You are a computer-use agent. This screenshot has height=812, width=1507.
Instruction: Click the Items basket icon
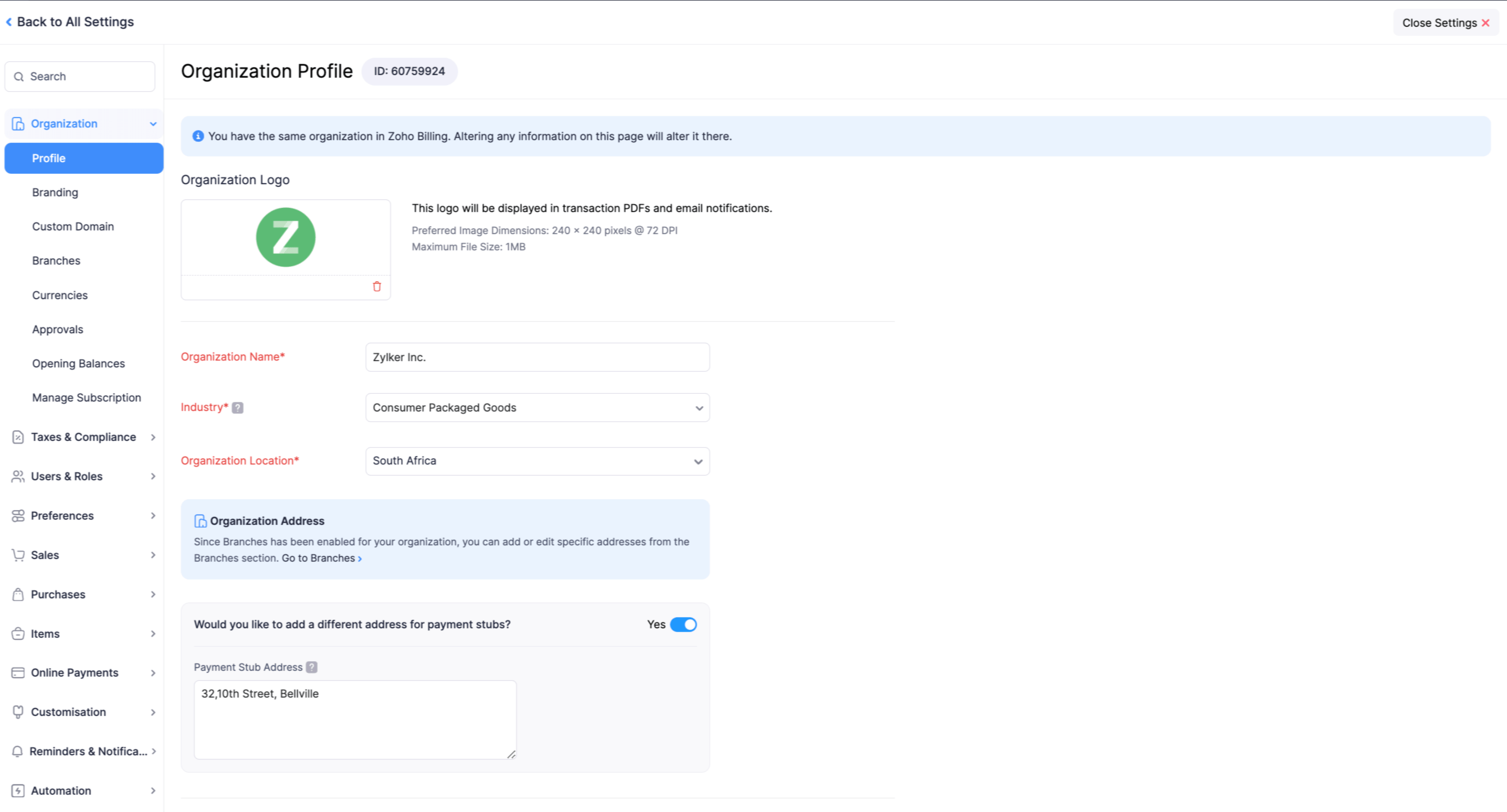[18, 634]
